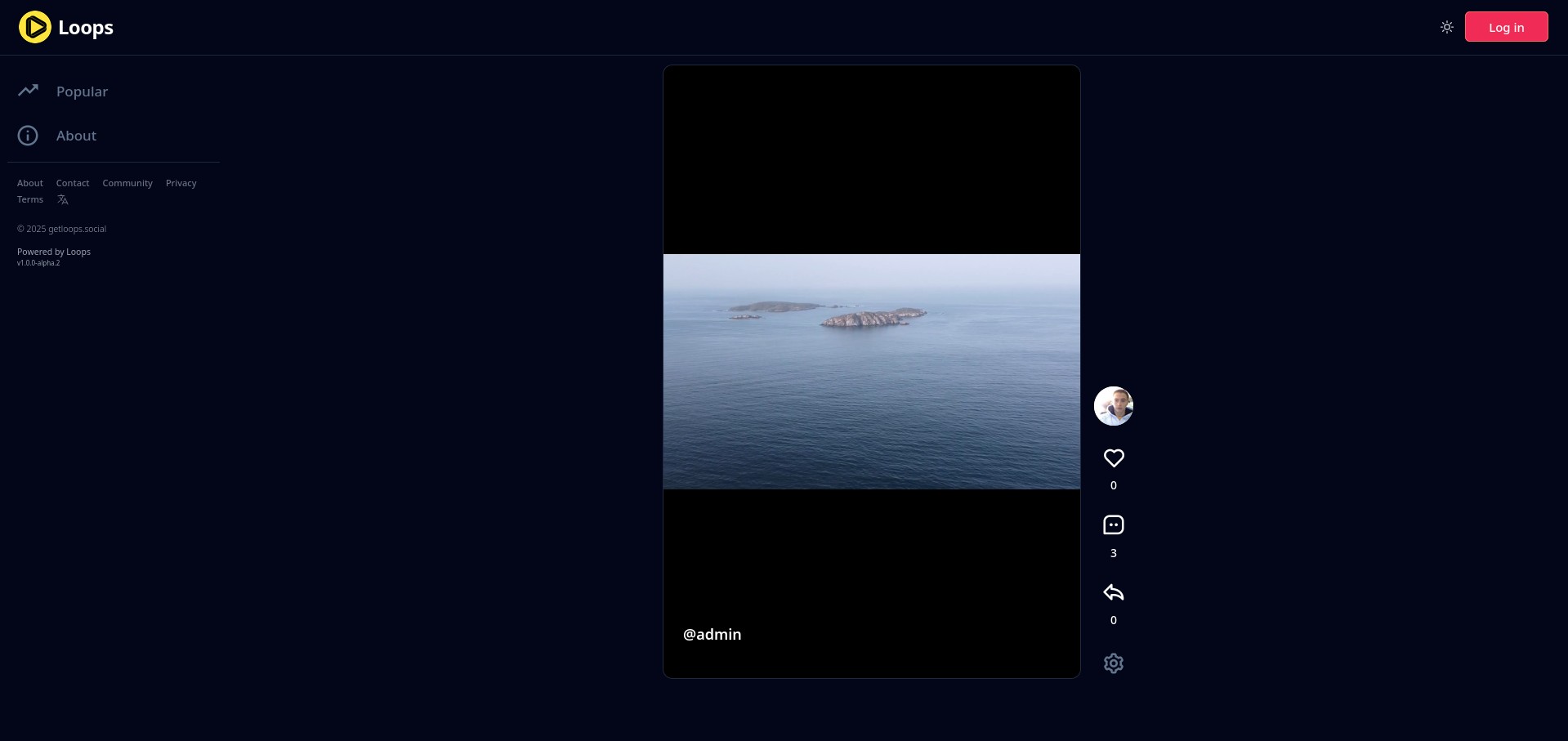1568x741 pixels.
Task: Open the Community footer link
Action: tap(127, 183)
